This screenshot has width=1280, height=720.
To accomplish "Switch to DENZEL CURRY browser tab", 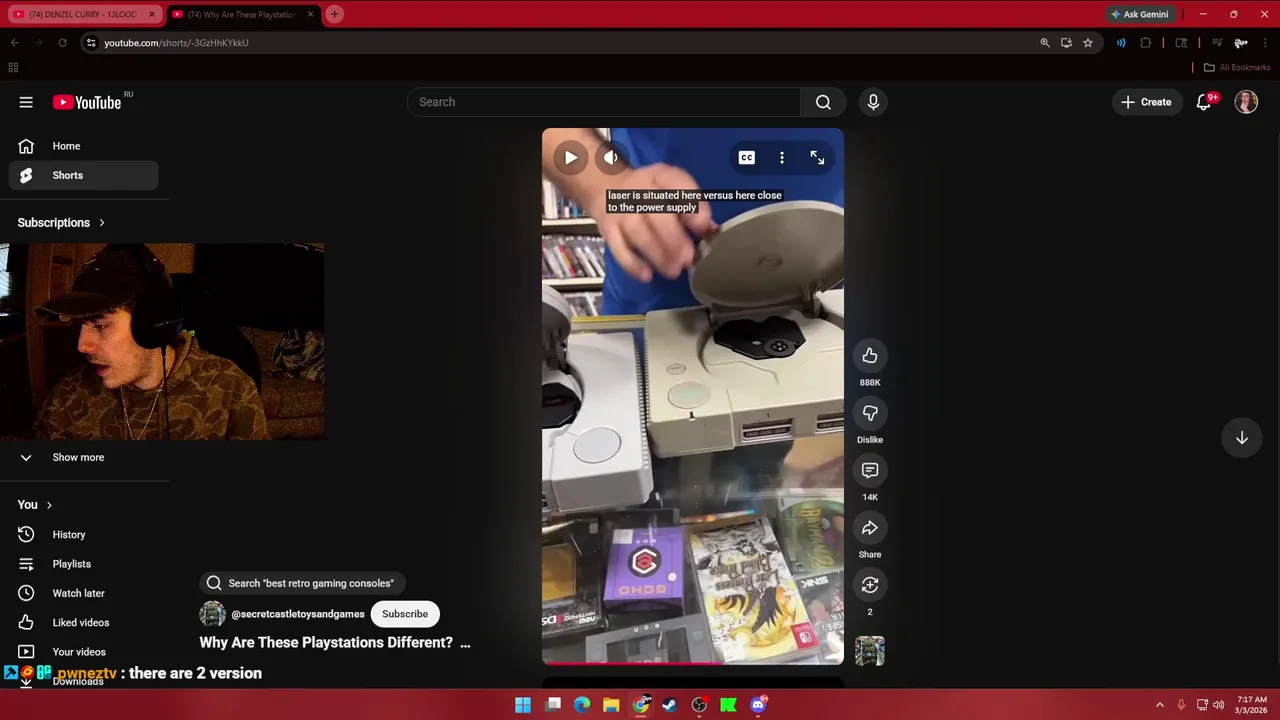I will click(x=82, y=14).
